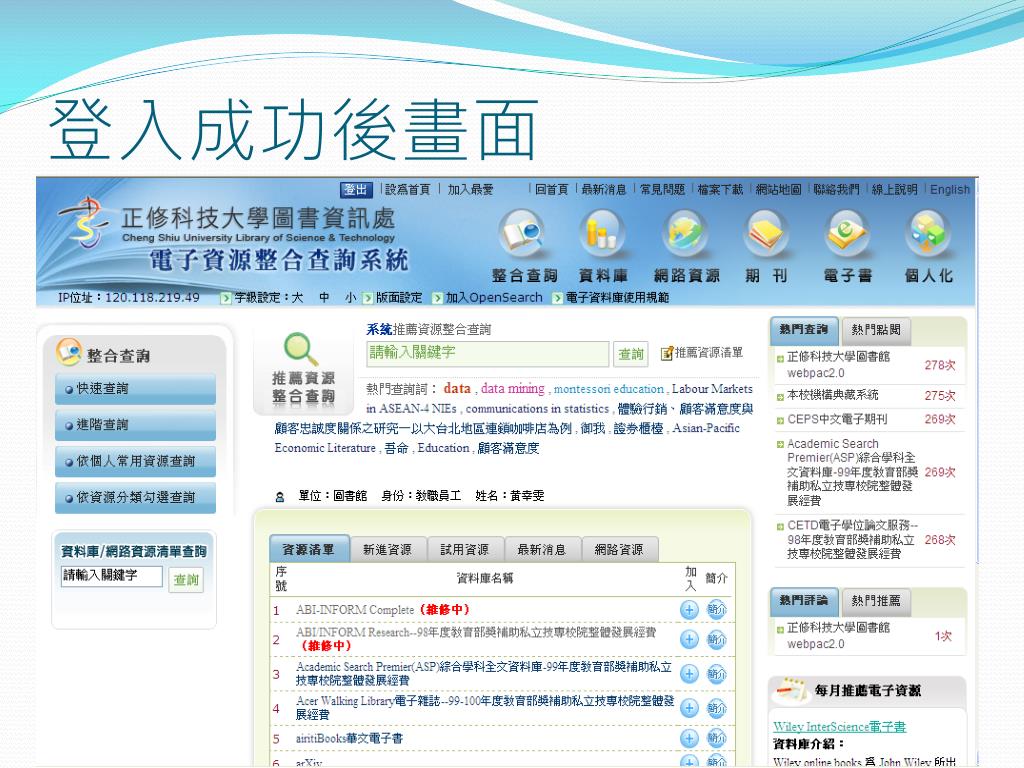Screen dimensions: 1024x768
Task: Switch to the 新進資源 tab
Action: (388, 549)
